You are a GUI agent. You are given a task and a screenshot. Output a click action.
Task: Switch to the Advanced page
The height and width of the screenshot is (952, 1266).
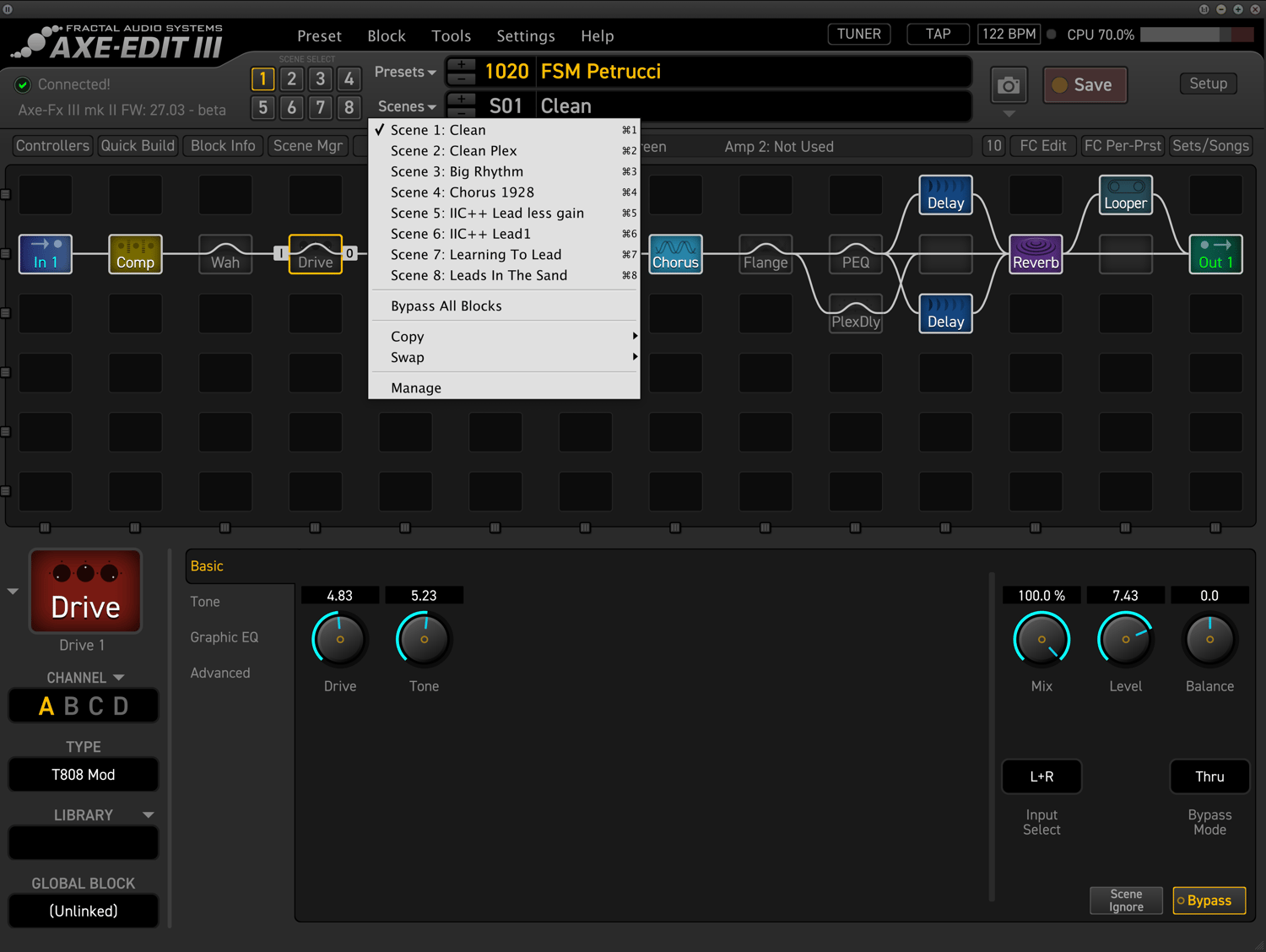pyautogui.click(x=220, y=673)
